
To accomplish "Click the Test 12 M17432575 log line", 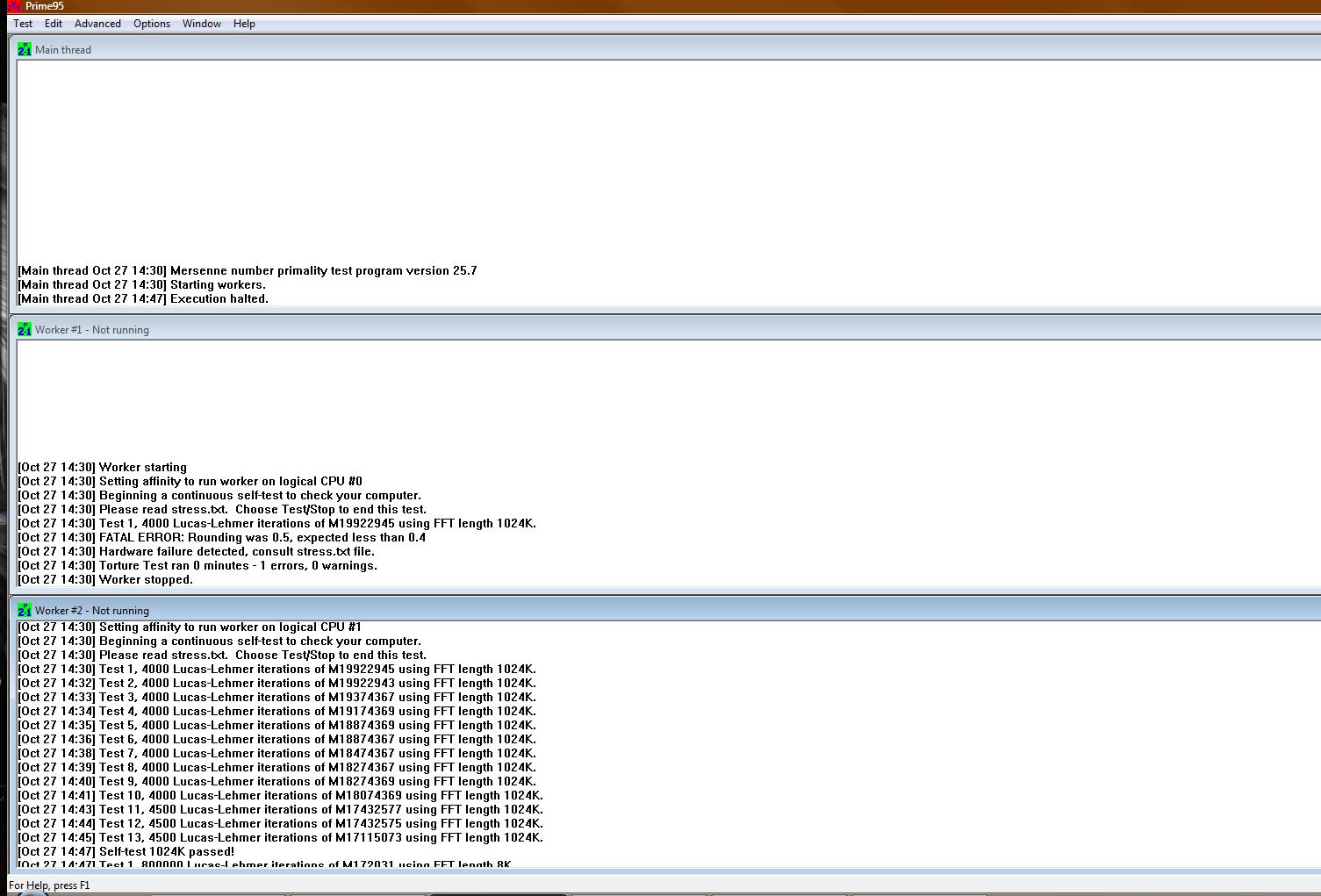I will point(281,823).
